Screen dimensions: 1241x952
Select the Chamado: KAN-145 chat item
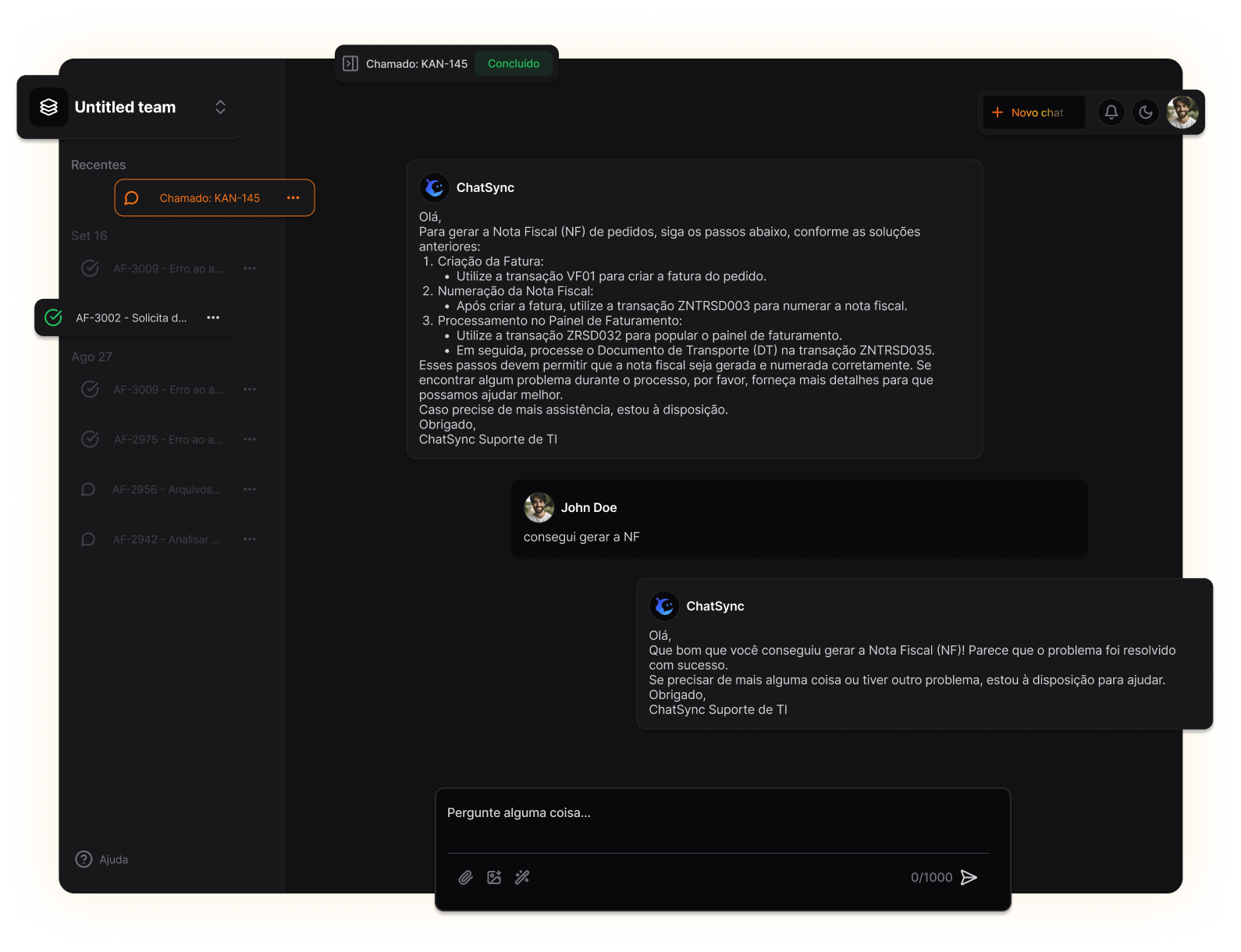tap(215, 198)
